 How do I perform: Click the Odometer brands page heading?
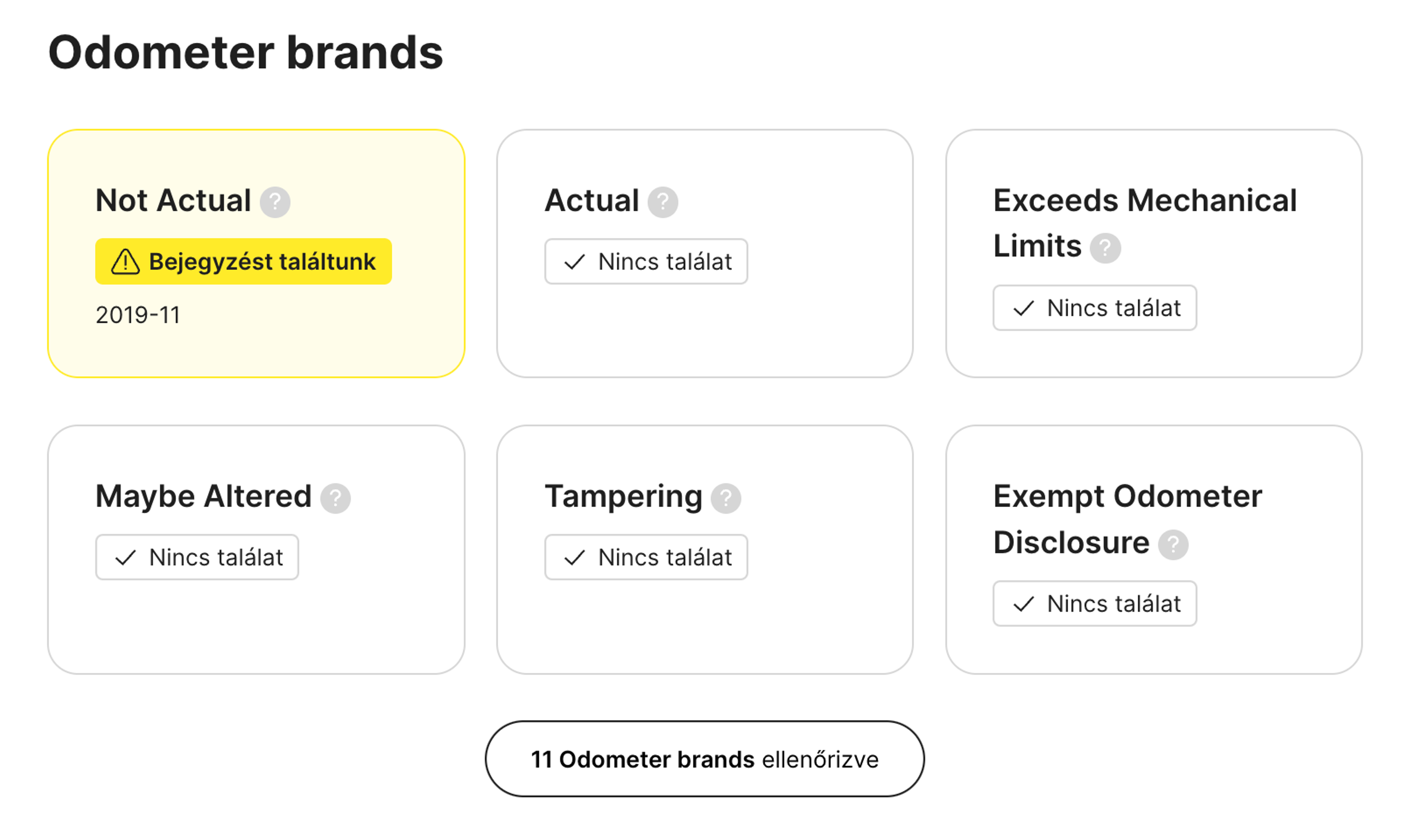pyautogui.click(x=246, y=52)
